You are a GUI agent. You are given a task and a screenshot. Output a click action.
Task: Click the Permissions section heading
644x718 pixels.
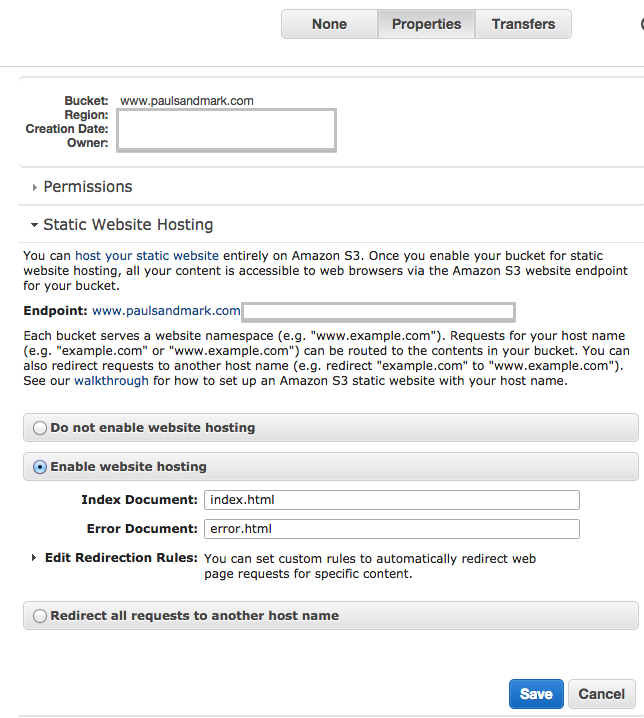tap(87, 187)
